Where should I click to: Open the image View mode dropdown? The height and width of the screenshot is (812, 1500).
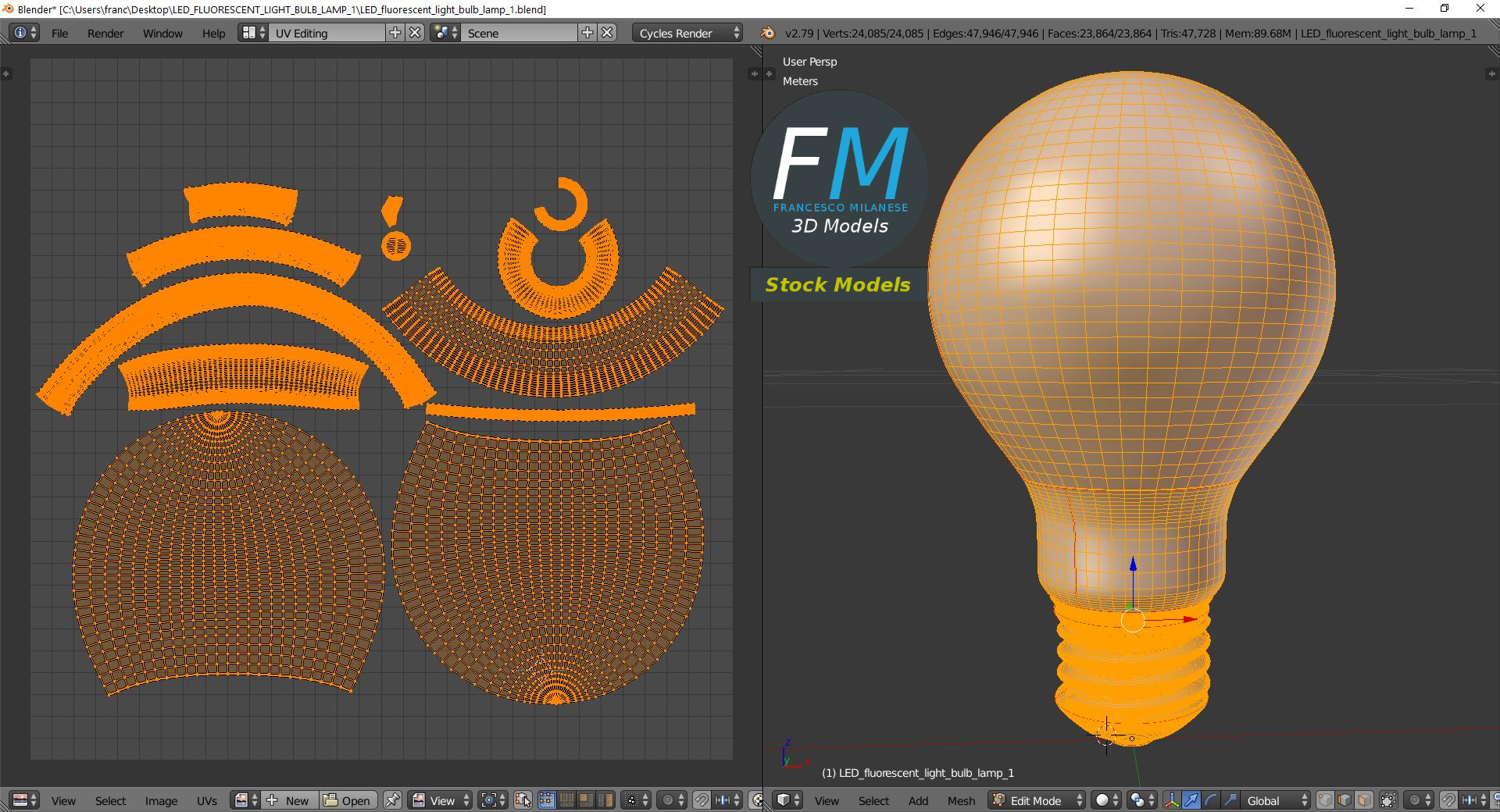point(441,800)
